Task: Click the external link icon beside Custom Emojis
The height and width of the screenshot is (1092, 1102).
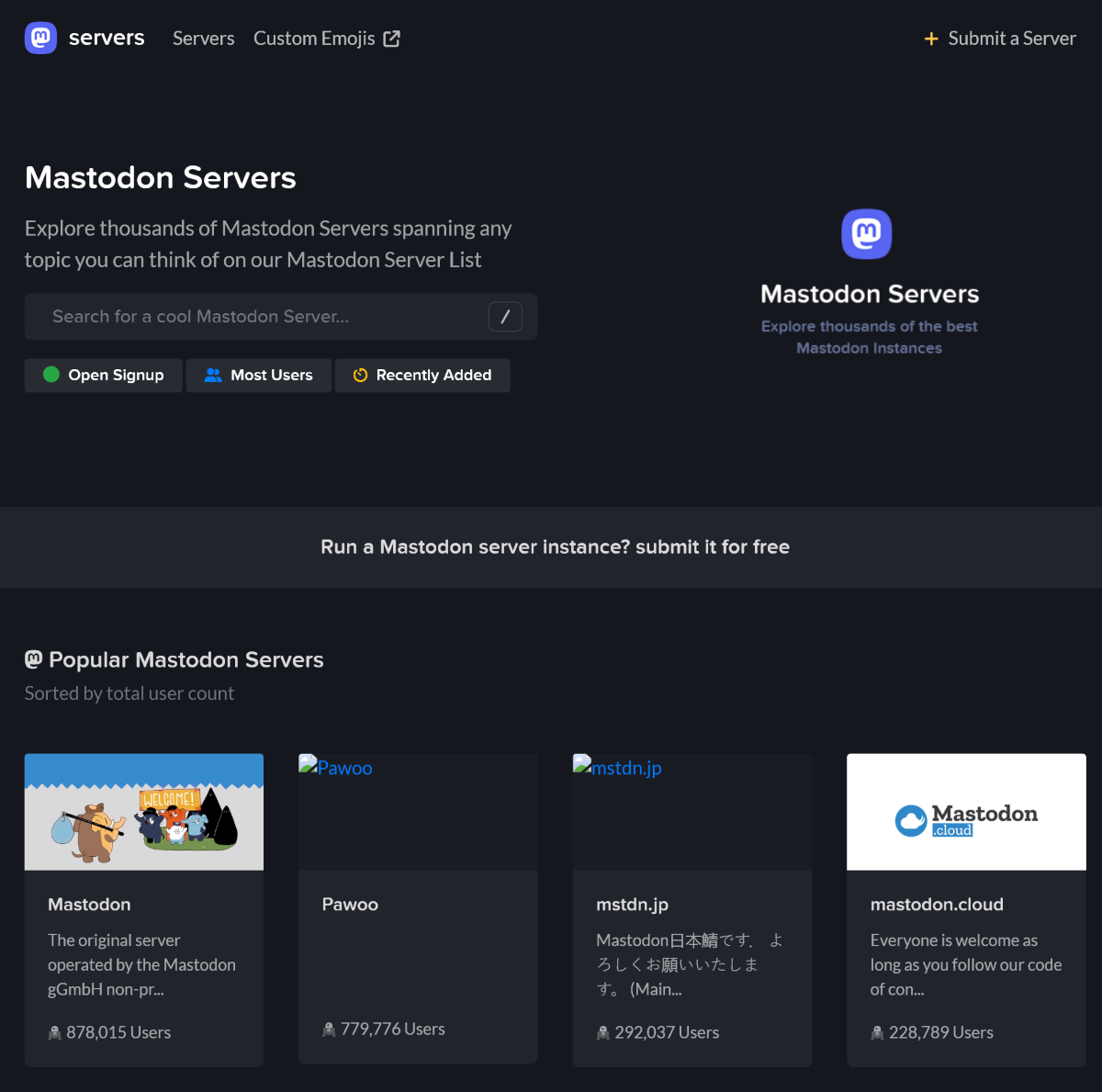Action: tap(392, 39)
